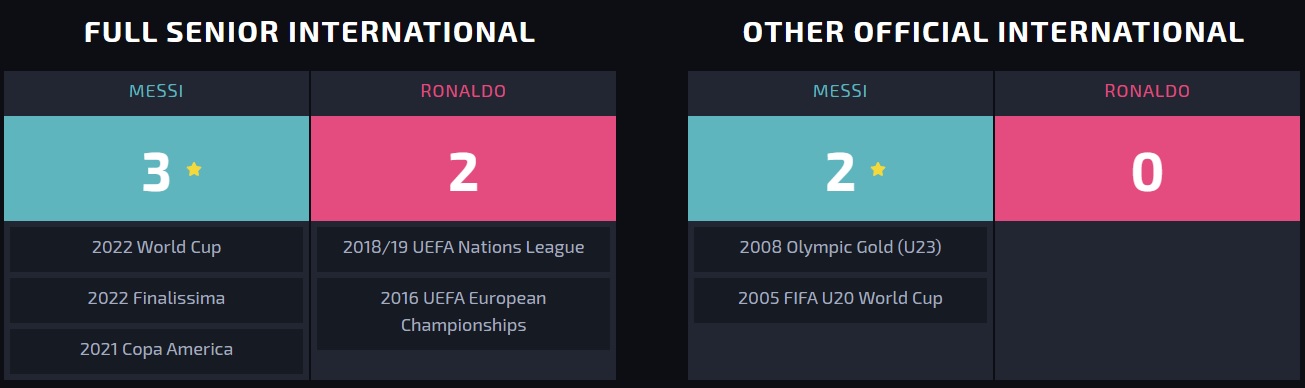Click the star beside Messi's 3 senior titles
Screen dimensions: 1305x388
point(194,169)
